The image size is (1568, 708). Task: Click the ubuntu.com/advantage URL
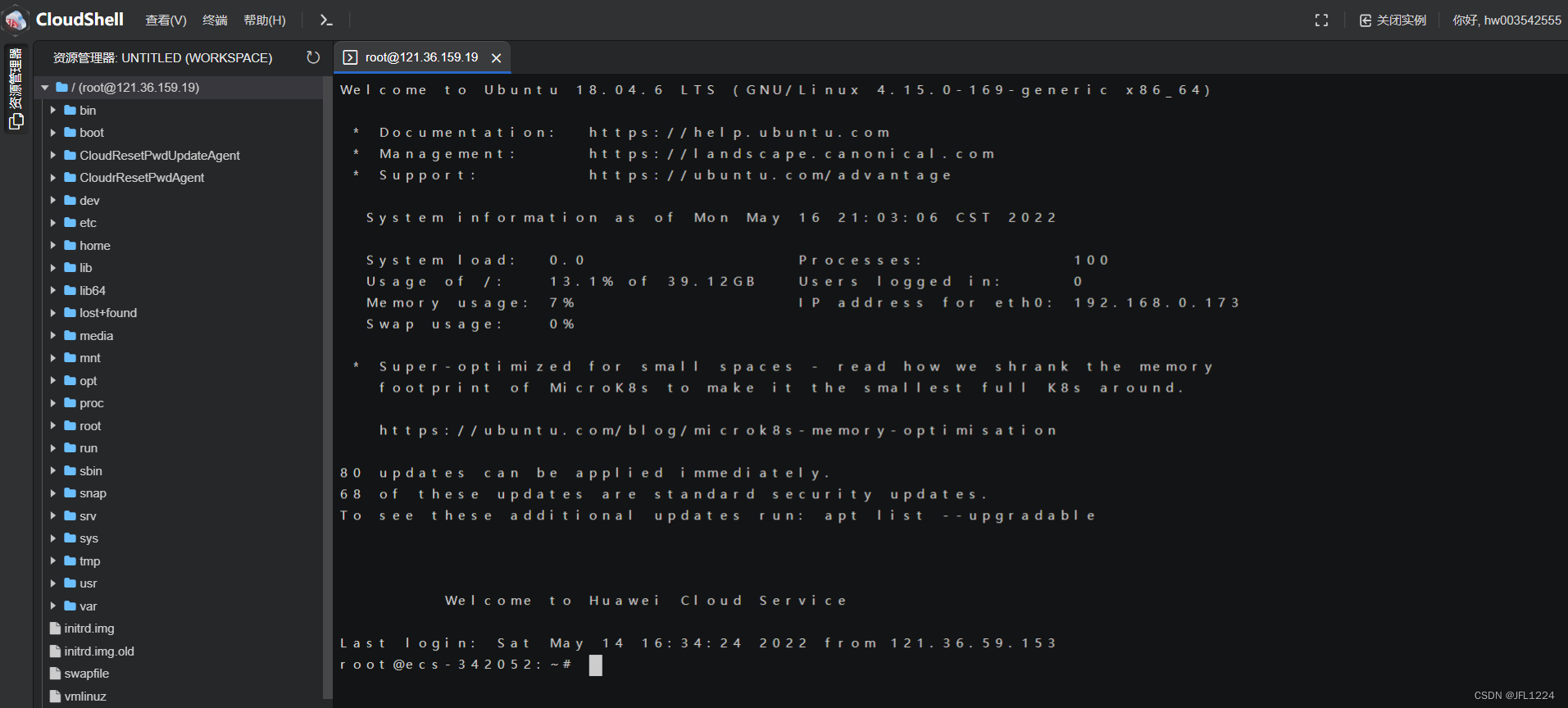(770, 175)
